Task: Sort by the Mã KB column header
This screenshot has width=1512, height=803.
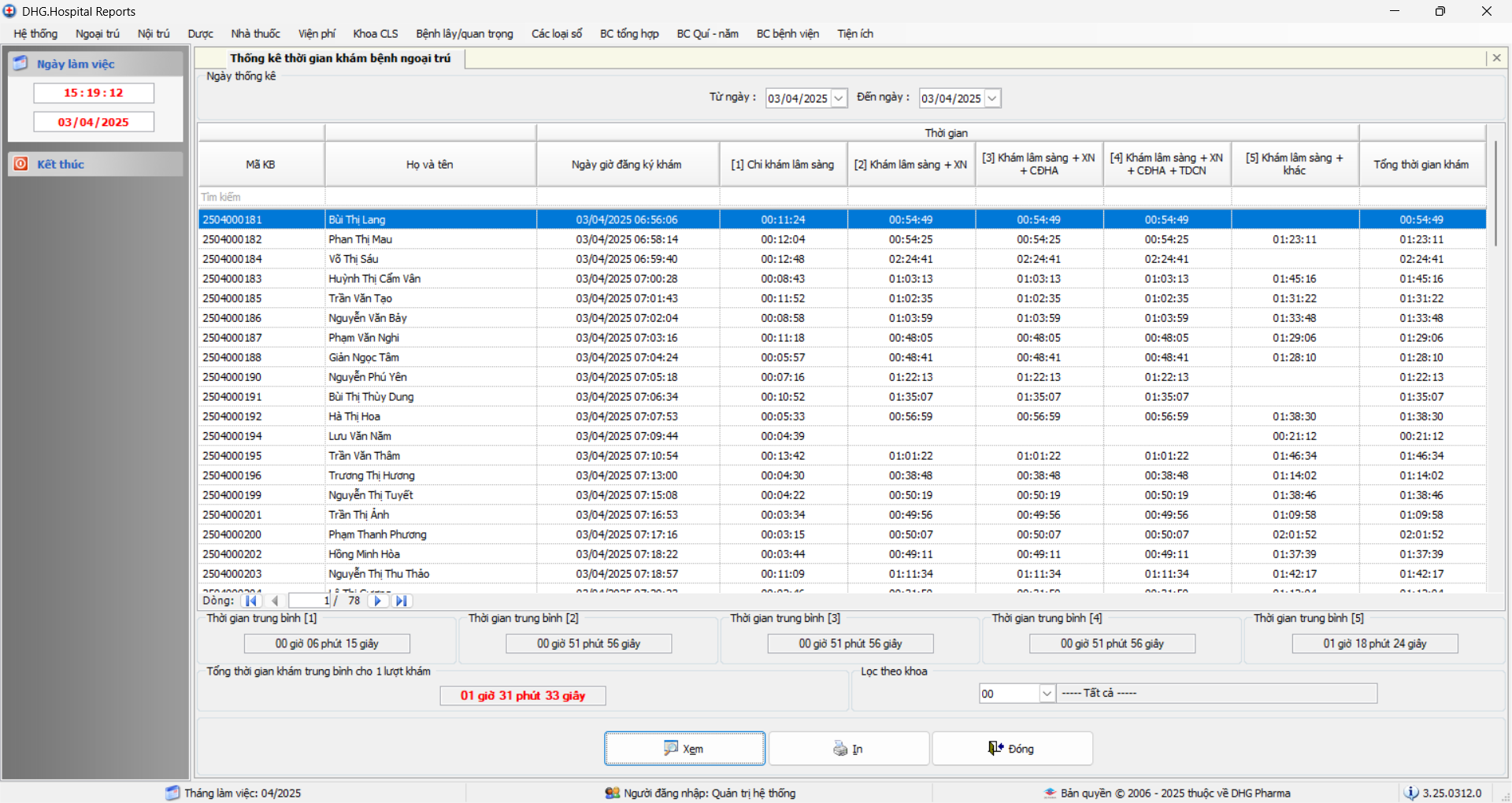Action: [x=261, y=165]
